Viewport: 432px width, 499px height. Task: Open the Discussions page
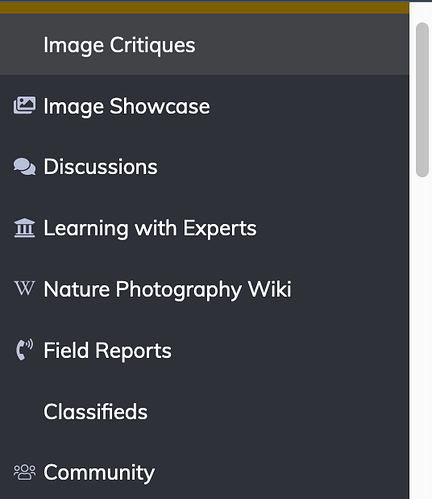coord(100,167)
